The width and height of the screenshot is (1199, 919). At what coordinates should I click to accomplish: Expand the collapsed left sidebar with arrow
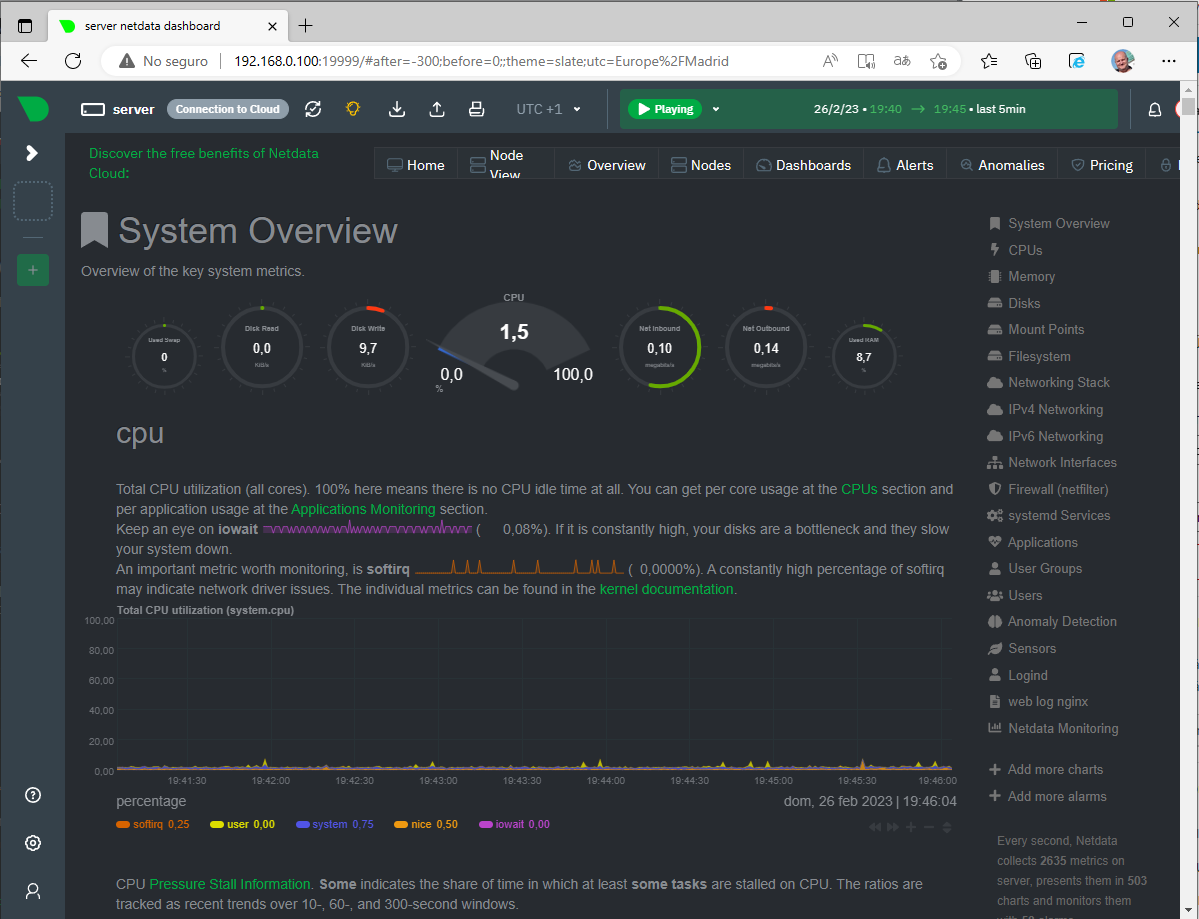[x=33, y=155]
